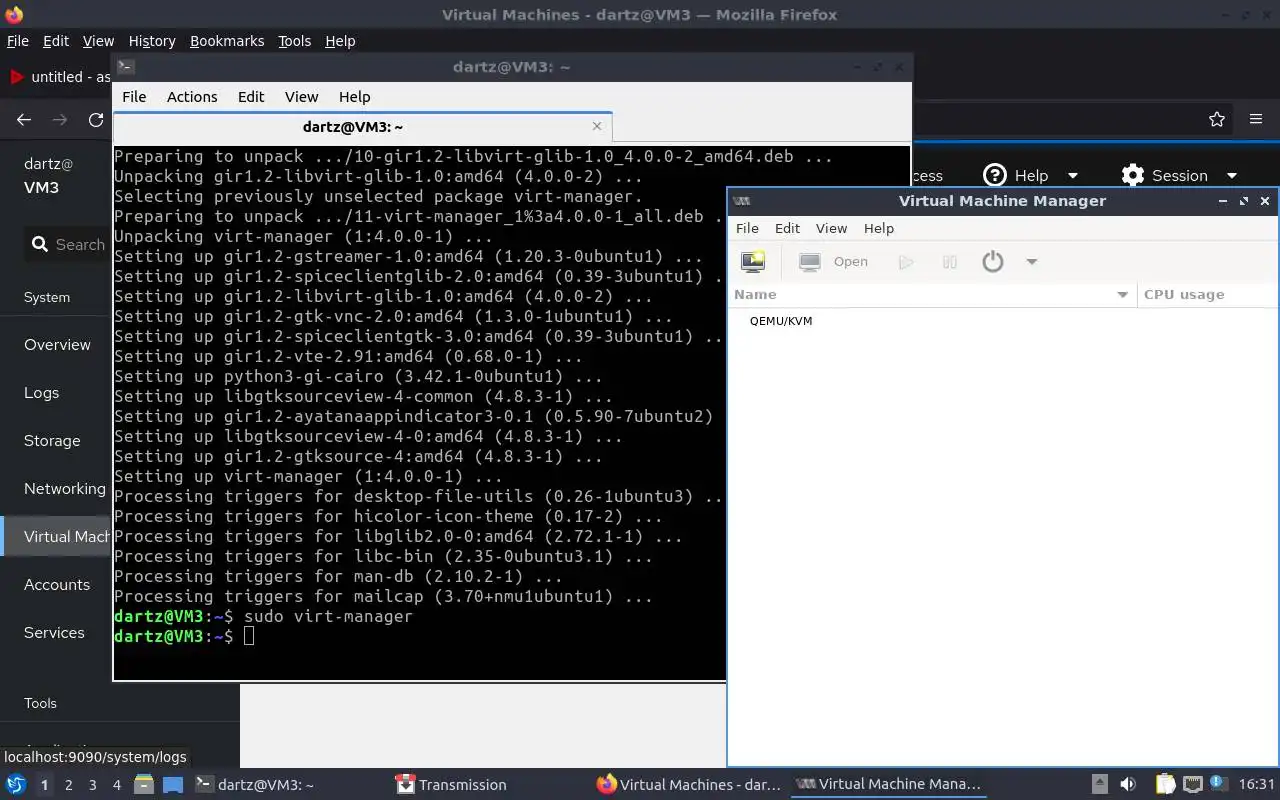Open Firefox Tools menu

tap(294, 41)
